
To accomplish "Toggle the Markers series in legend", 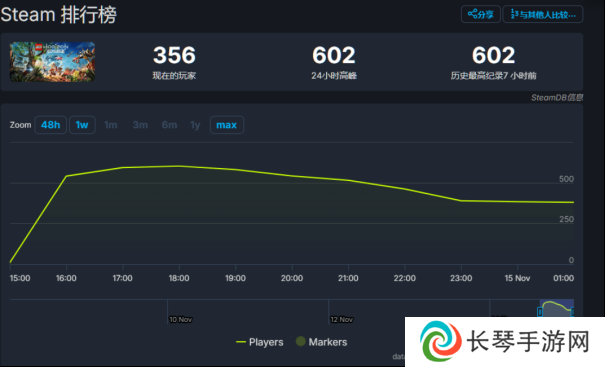I will (321, 342).
